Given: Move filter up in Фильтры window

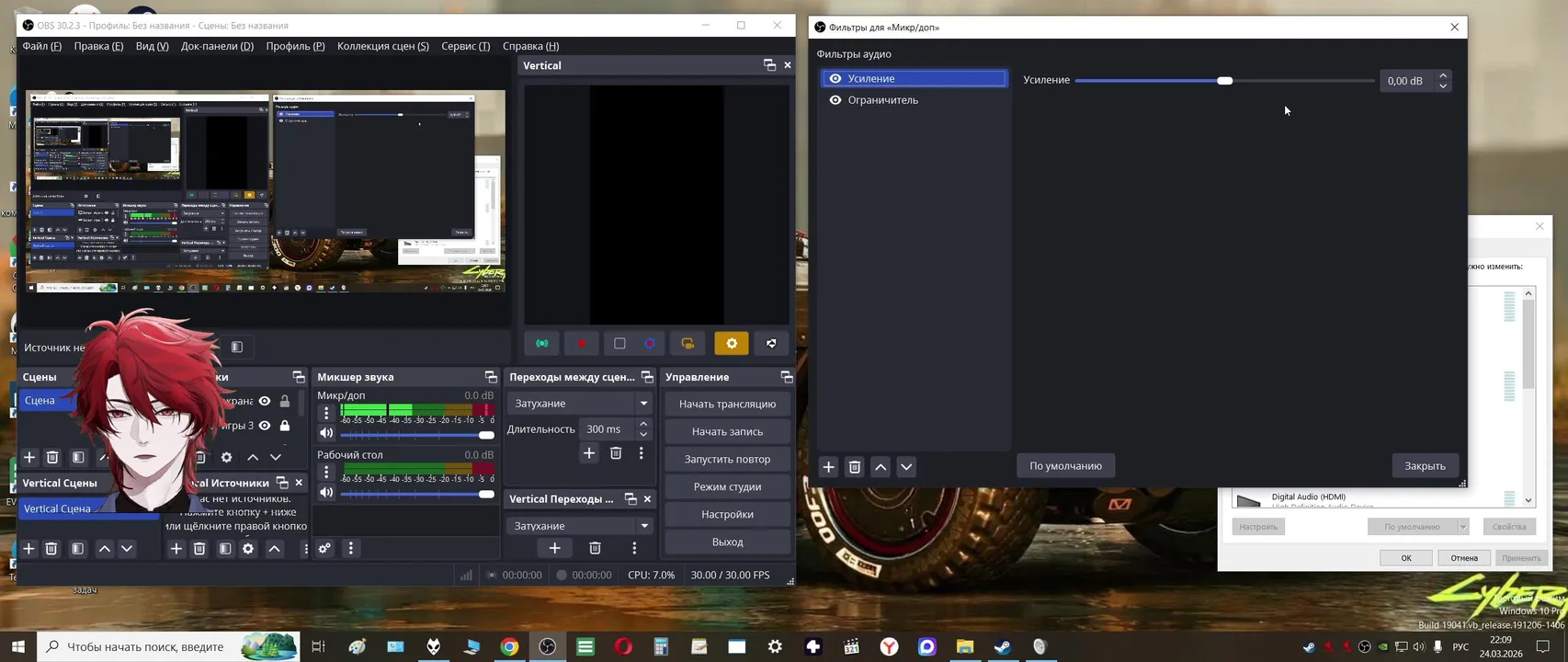Looking at the screenshot, I should tap(881, 467).
